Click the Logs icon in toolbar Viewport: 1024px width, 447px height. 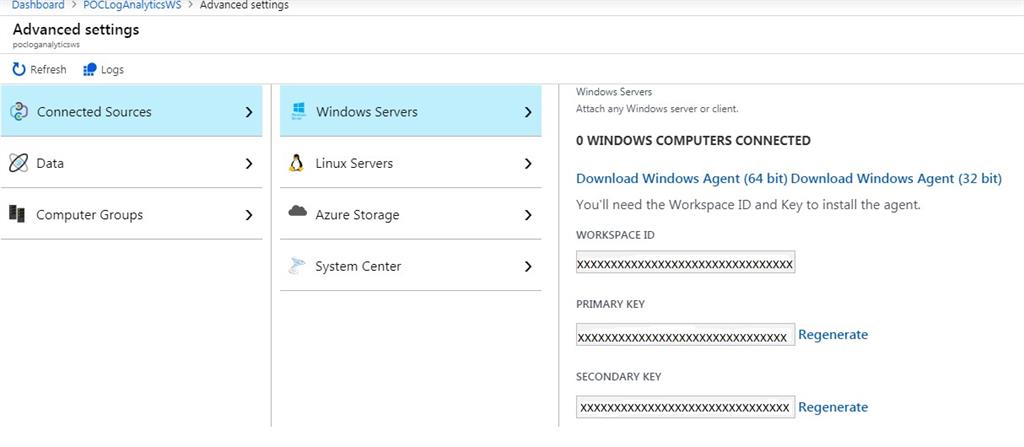(90, 69)
